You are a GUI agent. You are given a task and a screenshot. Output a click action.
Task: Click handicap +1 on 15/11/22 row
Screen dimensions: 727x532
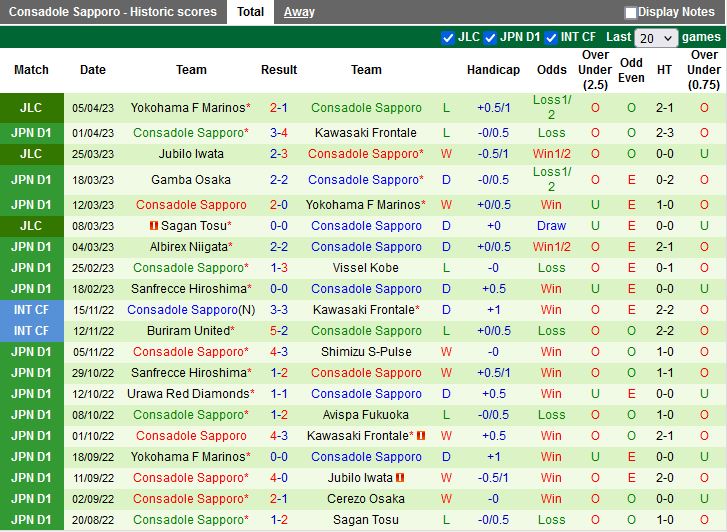(493, 310)
